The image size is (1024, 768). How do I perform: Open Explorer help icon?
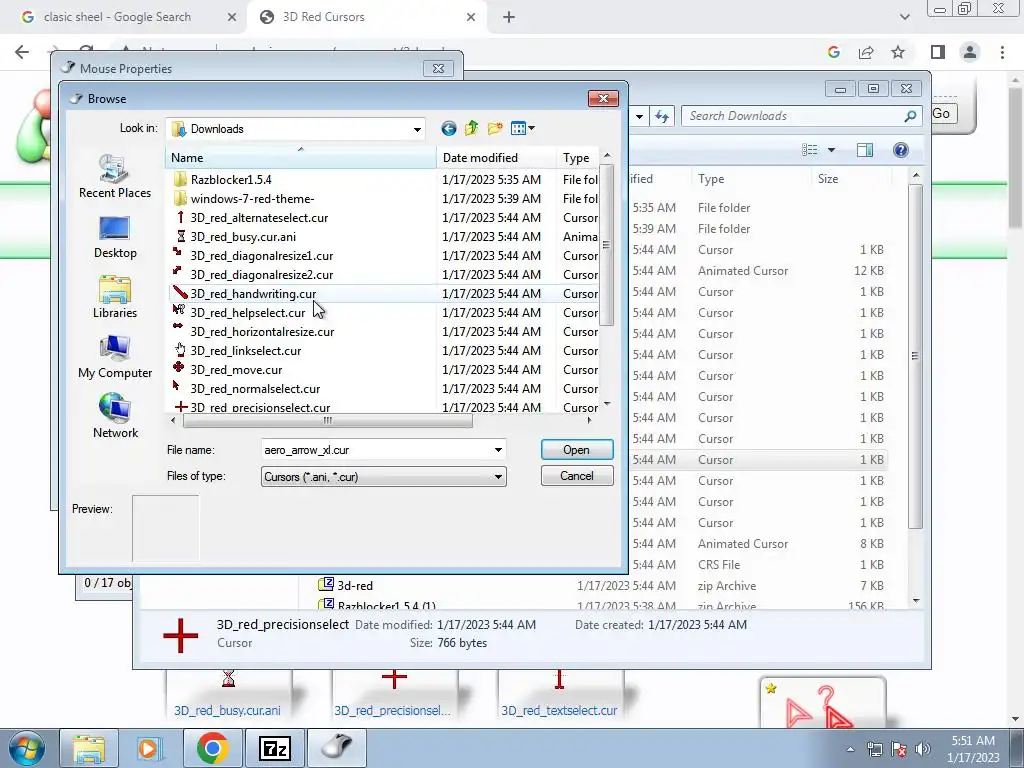click(x=901, y=150)
